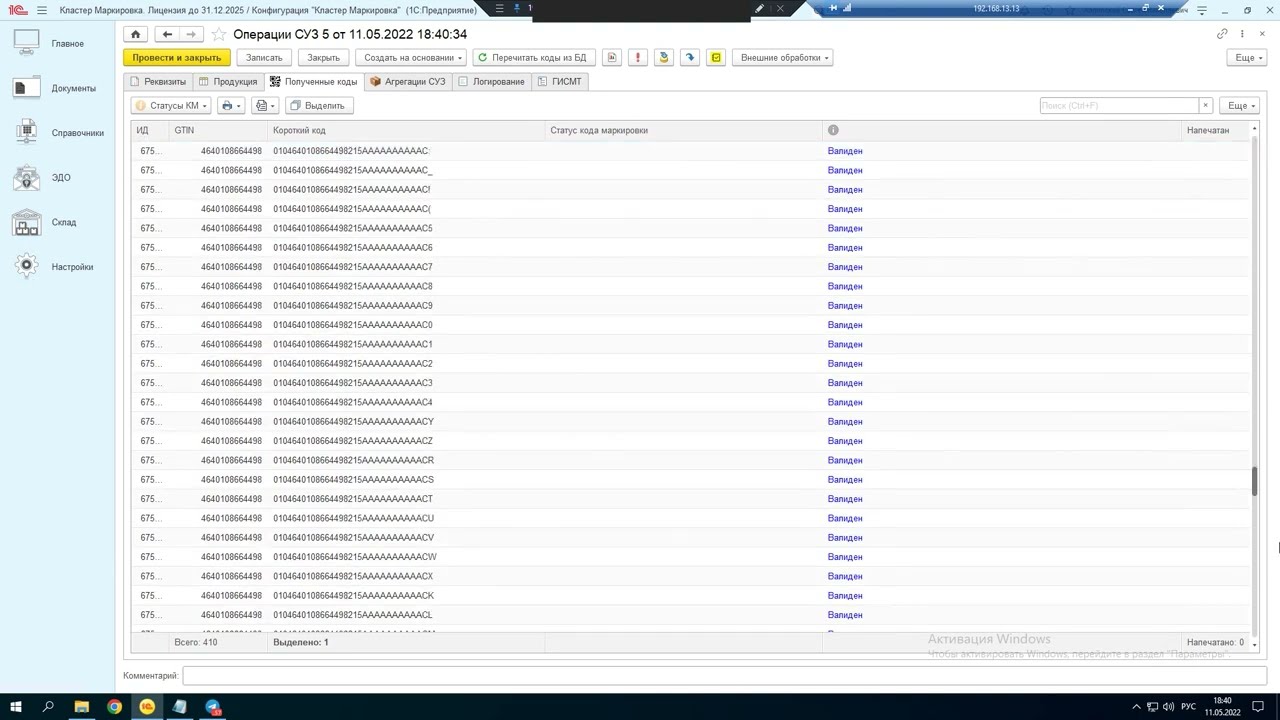Focus the Комментарий input field
This screenshot has width=1280, height=720.
click(x=724, y=676)
